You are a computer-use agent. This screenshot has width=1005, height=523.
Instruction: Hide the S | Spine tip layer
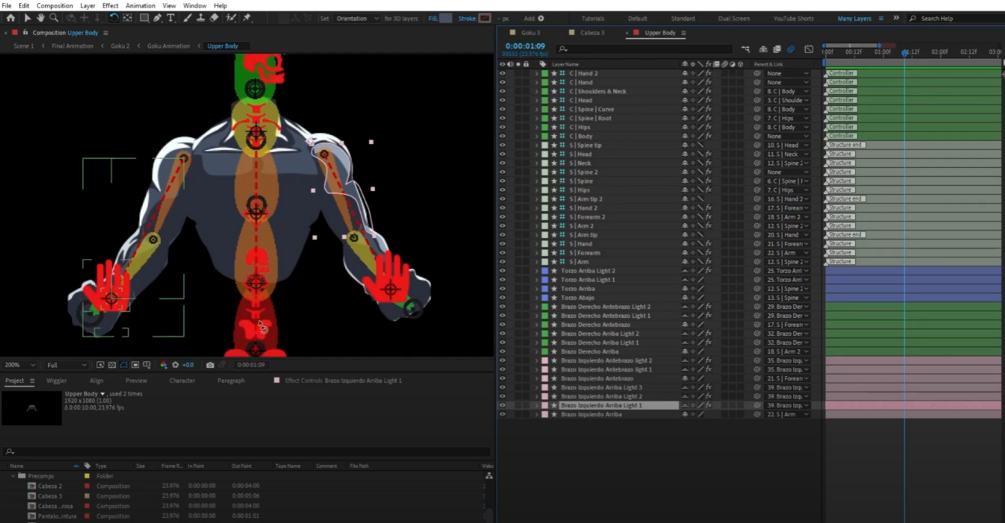(x=502, y=145)
